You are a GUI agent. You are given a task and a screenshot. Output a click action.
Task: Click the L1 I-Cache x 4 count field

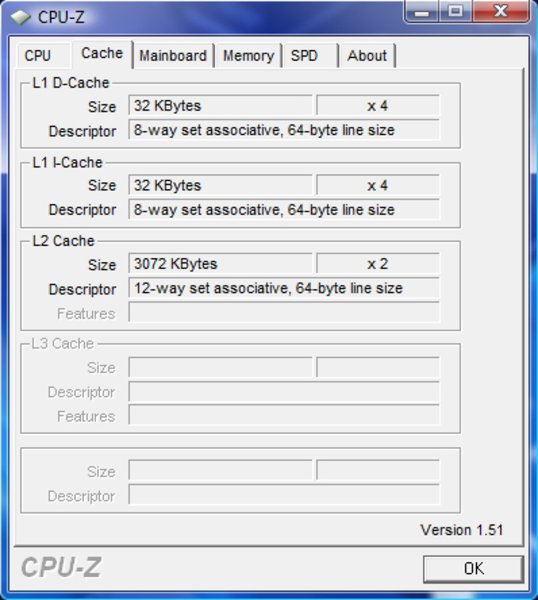tap(378, 186)
